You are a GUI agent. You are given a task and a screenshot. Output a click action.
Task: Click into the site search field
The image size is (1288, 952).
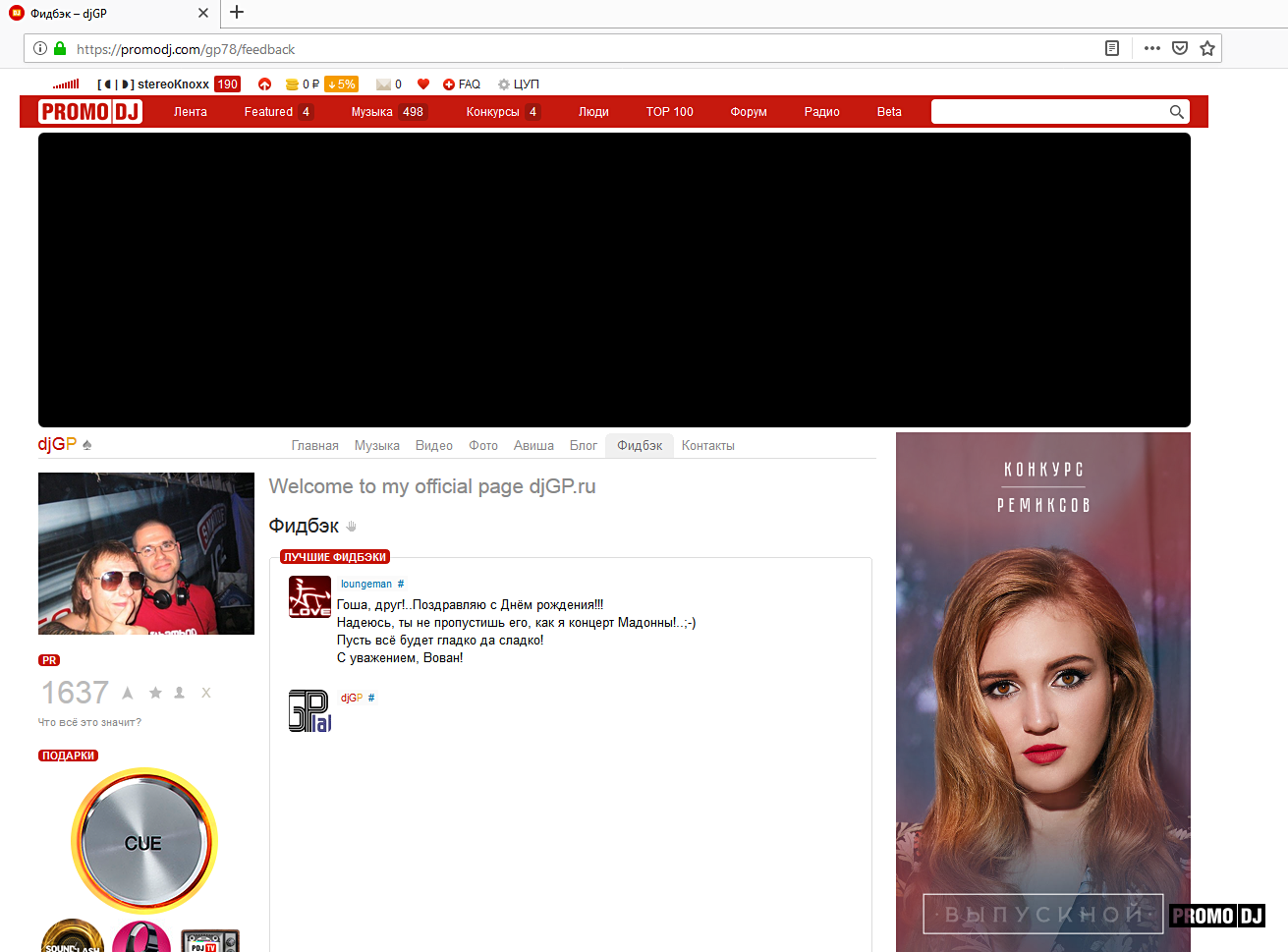(1047, 112)
